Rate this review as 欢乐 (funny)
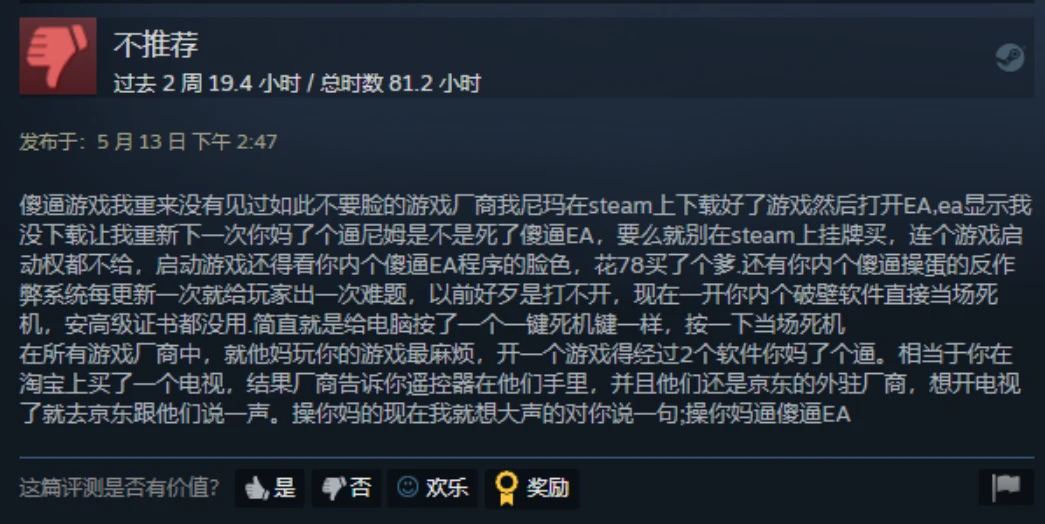 (x=433, y=488)
